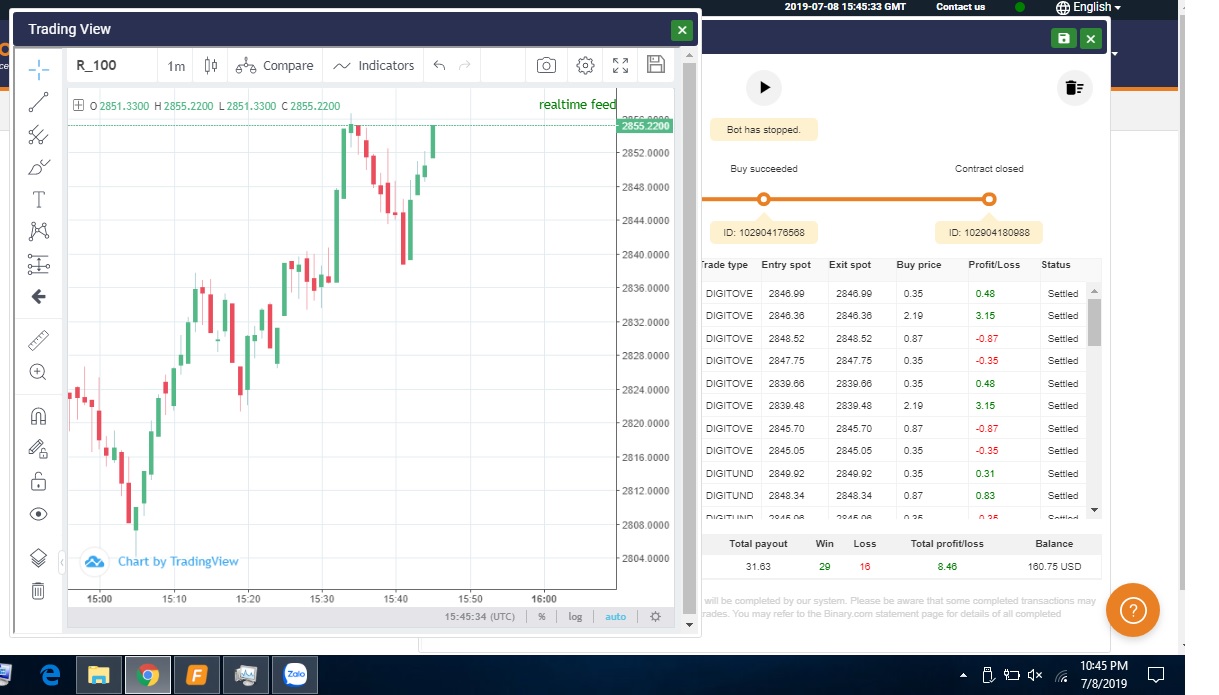Screen dimensions: 1219x695
Task: Click the chart snapshot camera icon
Action: tap(546, 66)
